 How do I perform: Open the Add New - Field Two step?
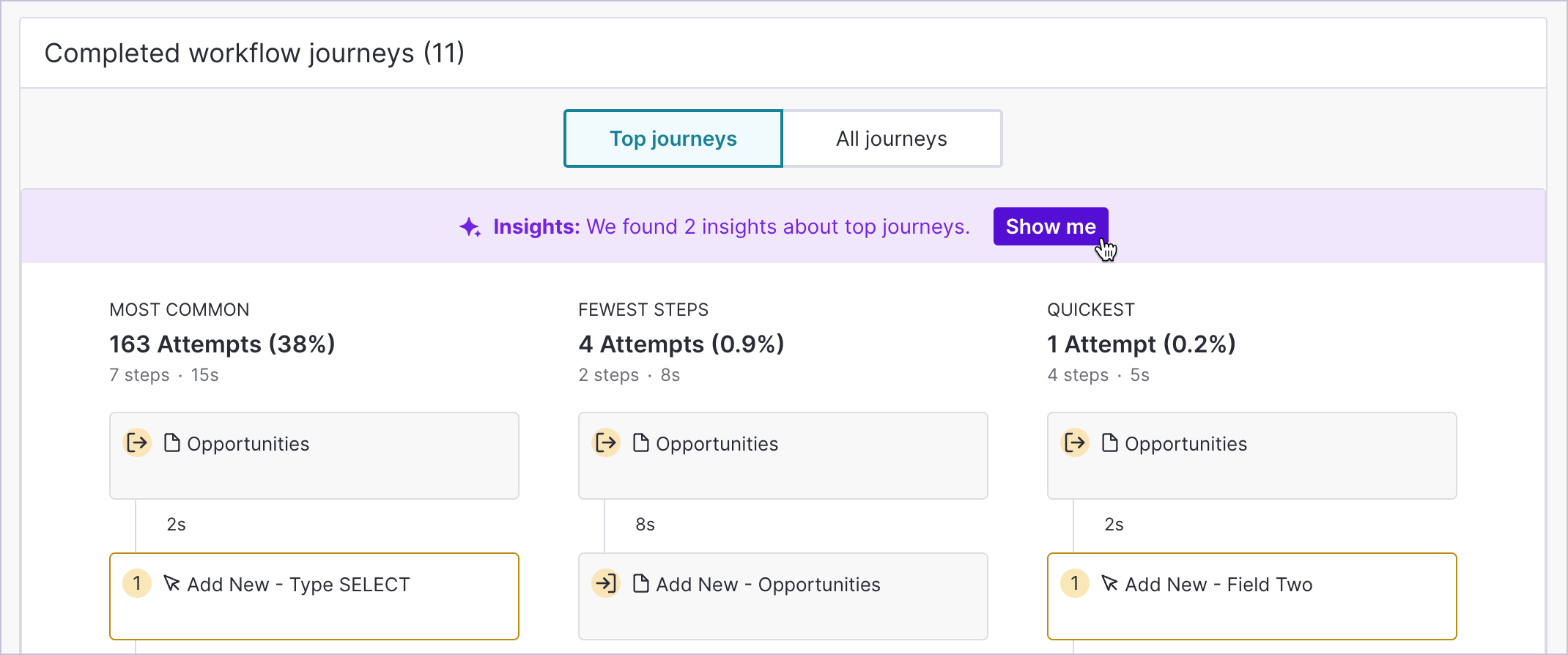(1252, 596)
